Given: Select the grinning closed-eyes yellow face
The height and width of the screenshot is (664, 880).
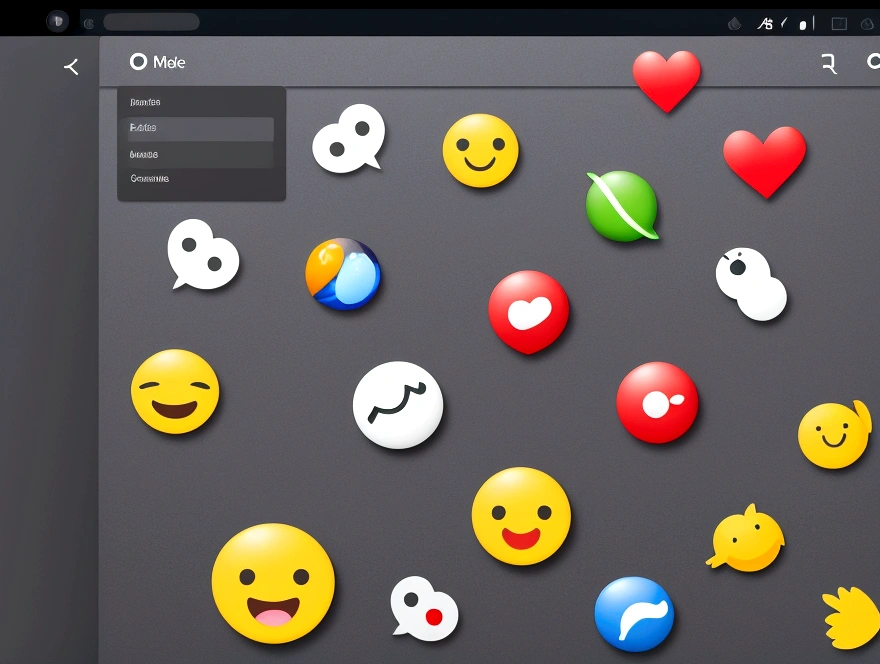Looking at the screenshot, I should click(x=175, y=392).
